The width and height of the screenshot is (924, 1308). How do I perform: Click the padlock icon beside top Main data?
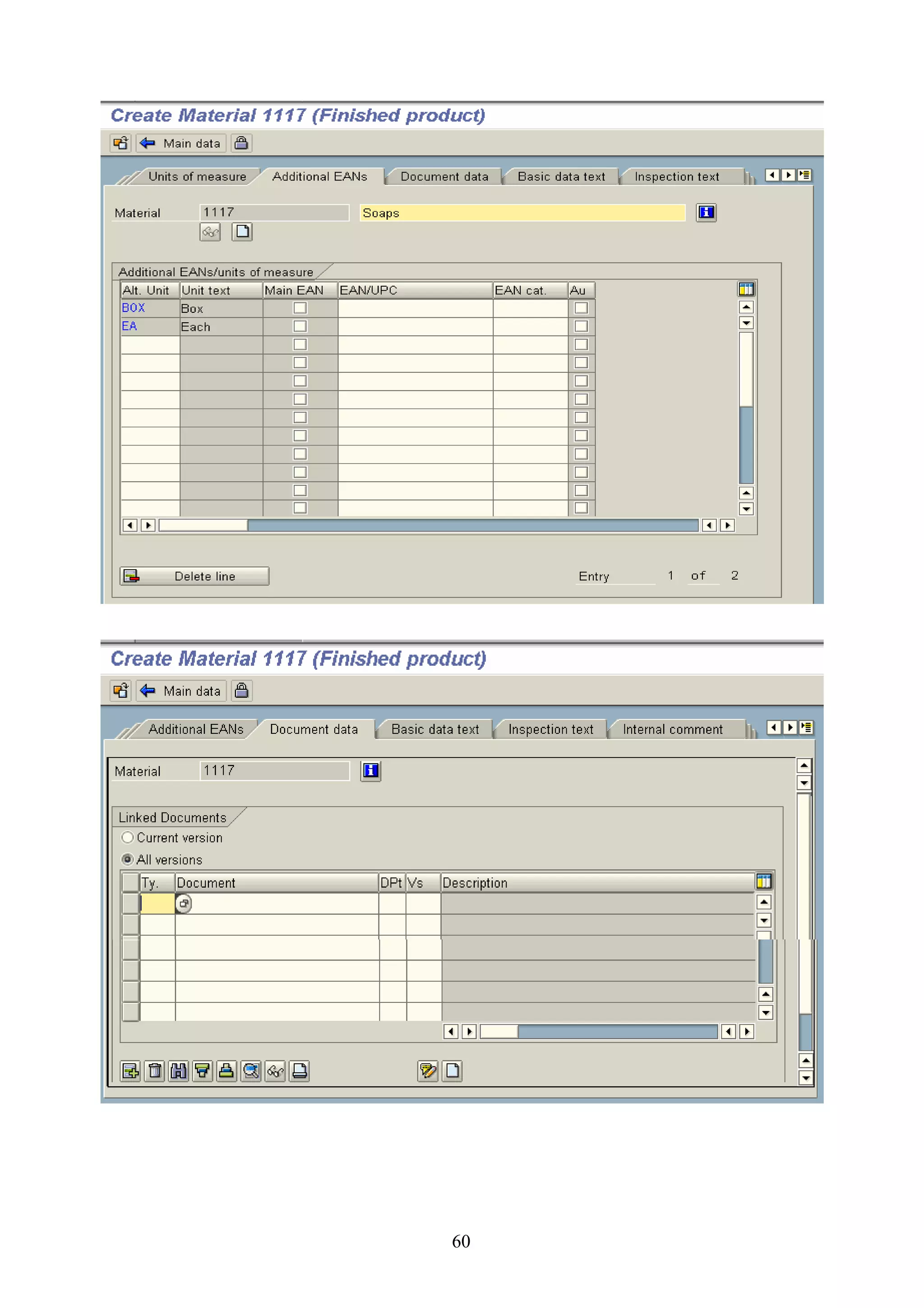click(x=241, y=143)
